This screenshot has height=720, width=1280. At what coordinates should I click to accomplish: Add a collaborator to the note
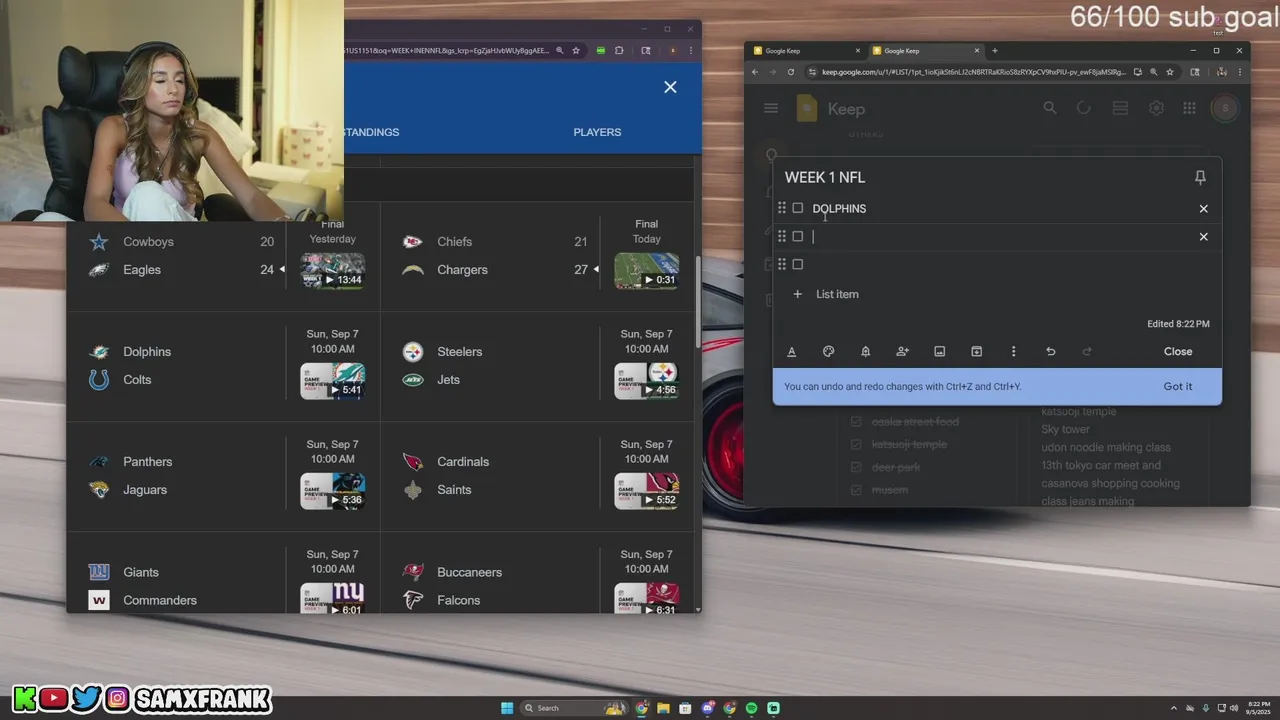tap(902, 351)
